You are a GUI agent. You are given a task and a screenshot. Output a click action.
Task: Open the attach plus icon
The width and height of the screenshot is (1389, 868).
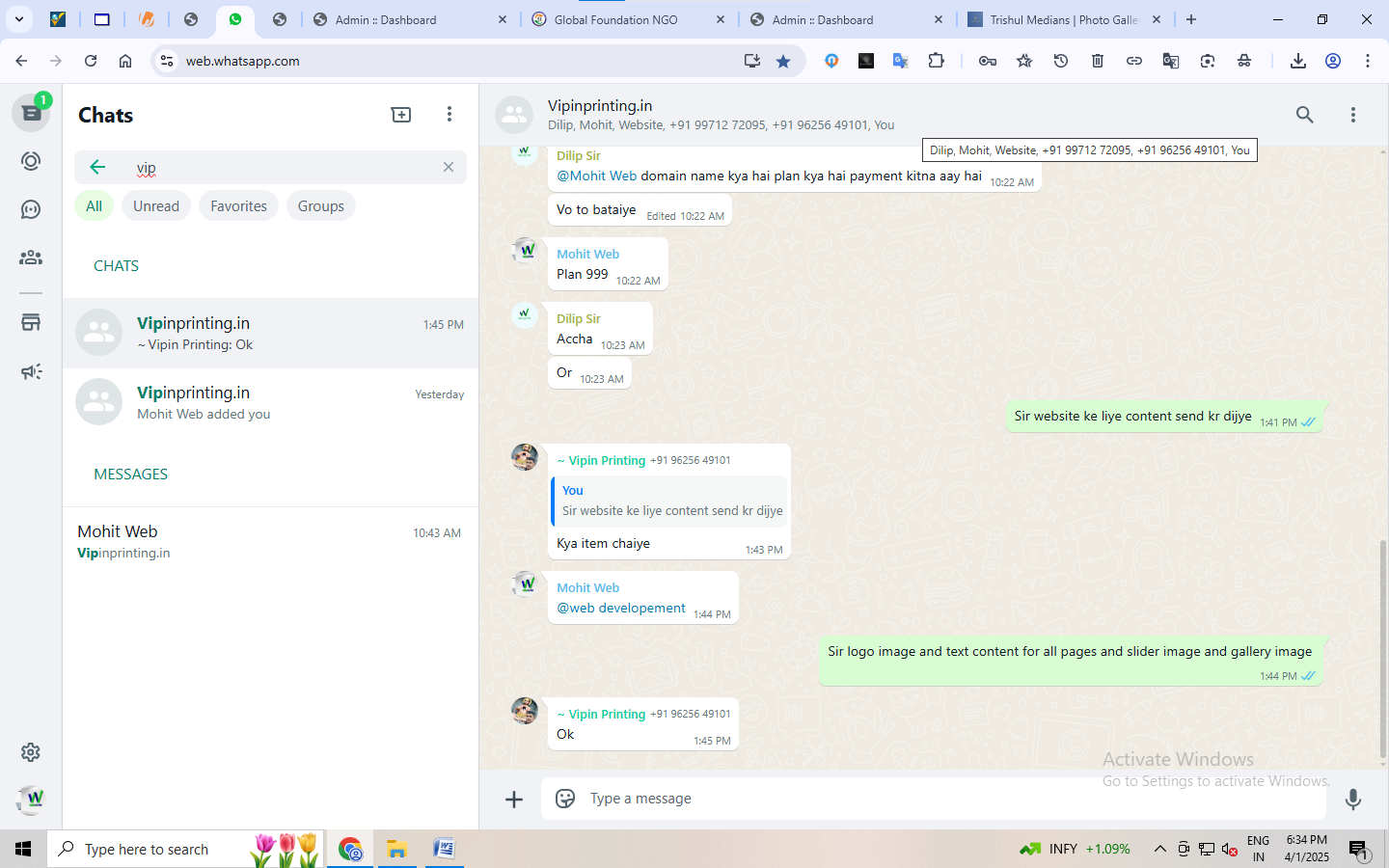click(514, 799)
